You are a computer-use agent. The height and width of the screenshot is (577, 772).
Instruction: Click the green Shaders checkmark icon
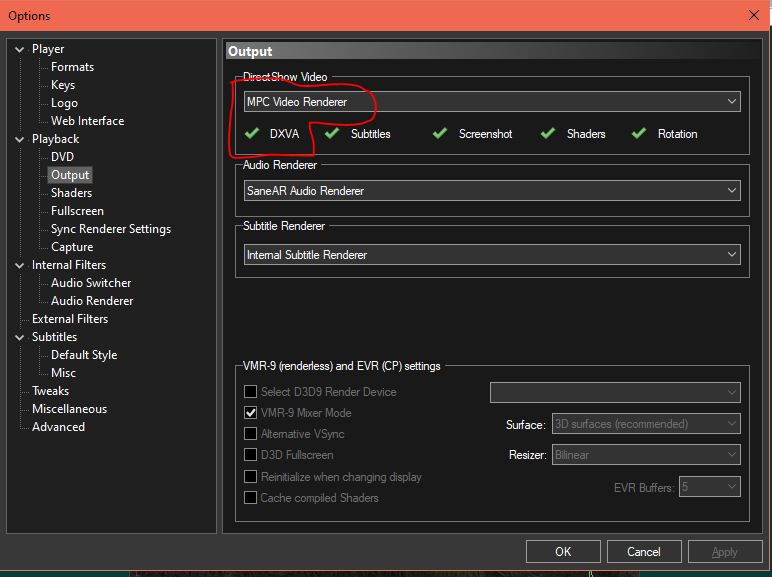548,133
